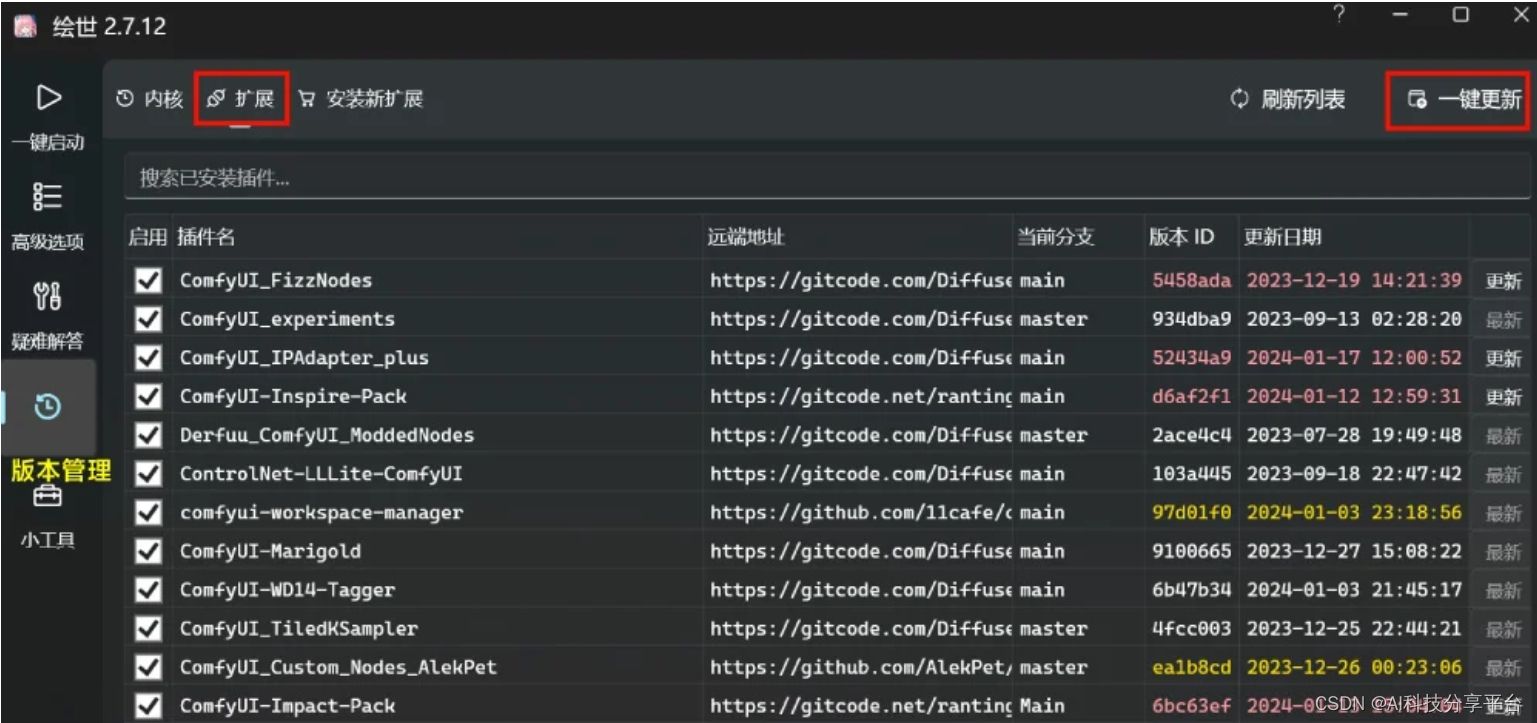Open the 一键启动 launch page
This screenshot has height=723, width=1537.
point(48,117)
